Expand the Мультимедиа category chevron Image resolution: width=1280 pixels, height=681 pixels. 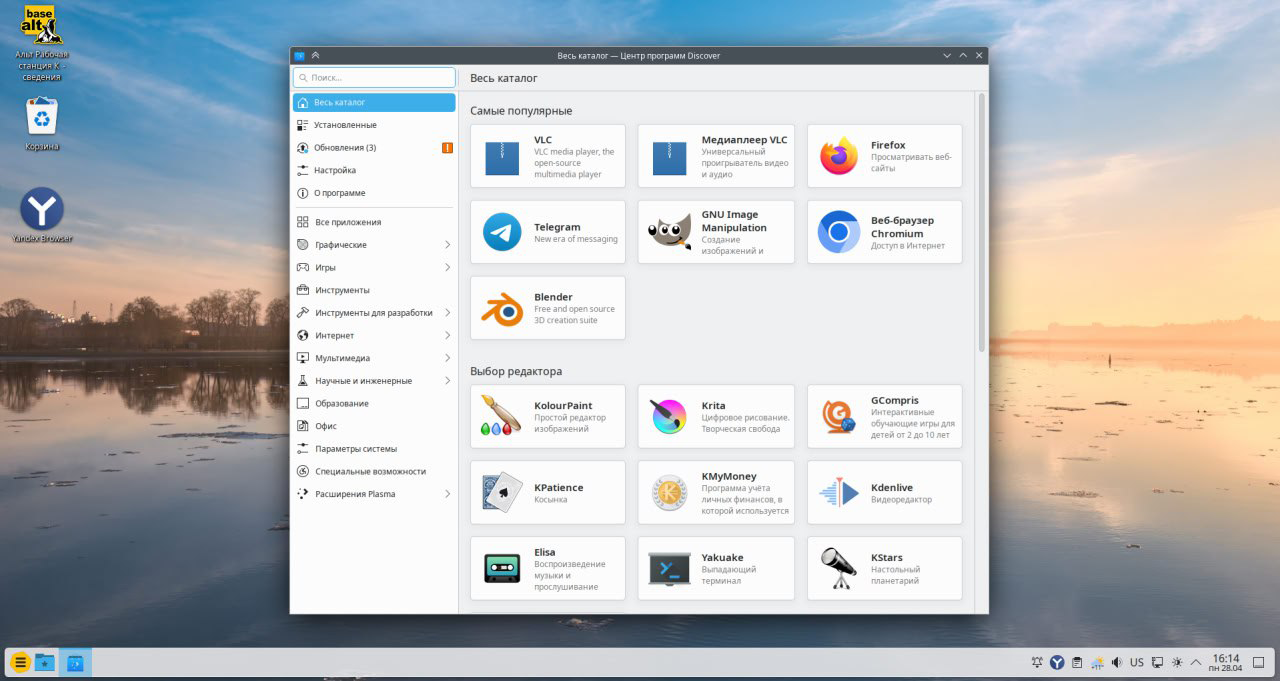point(447,358)
